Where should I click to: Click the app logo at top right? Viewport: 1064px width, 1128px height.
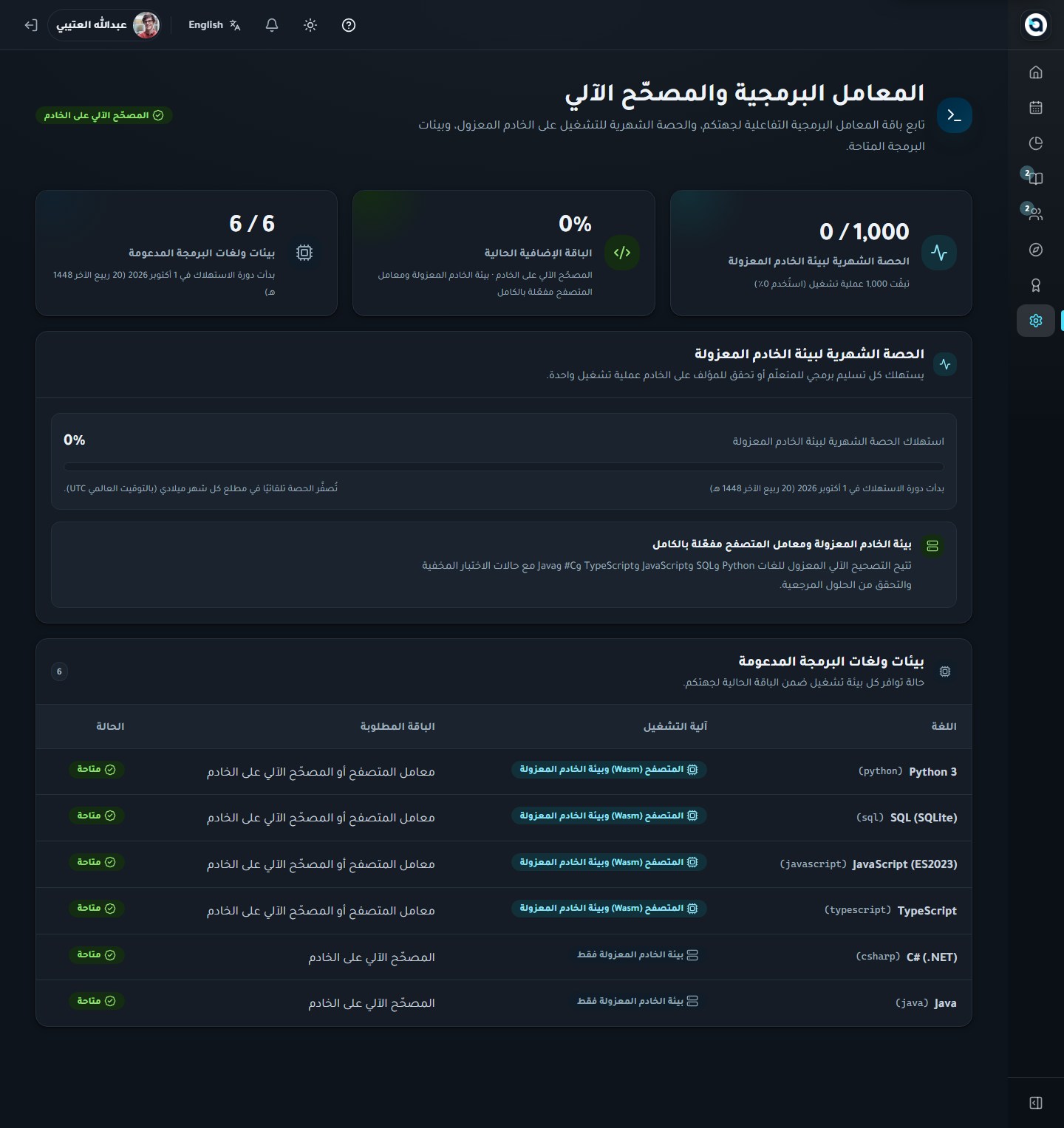(x=1035, y=24)
